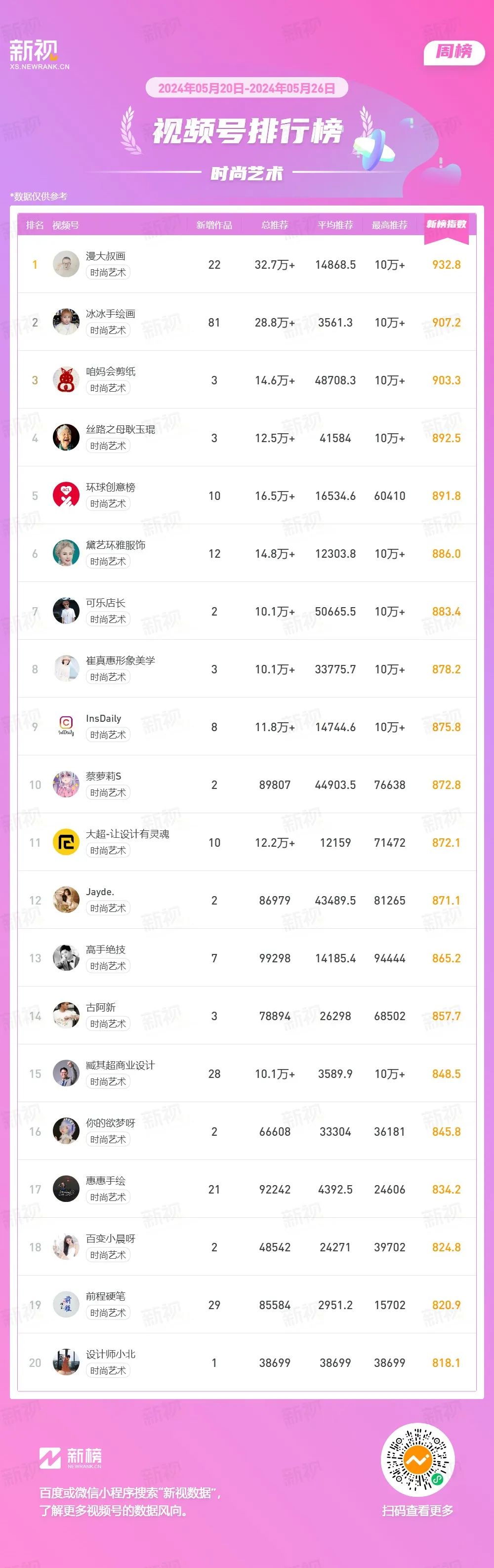This screenshot has width=494, height=1568.
Task: Click the QR code at bottom right
Action: [x=417, y=1460]
